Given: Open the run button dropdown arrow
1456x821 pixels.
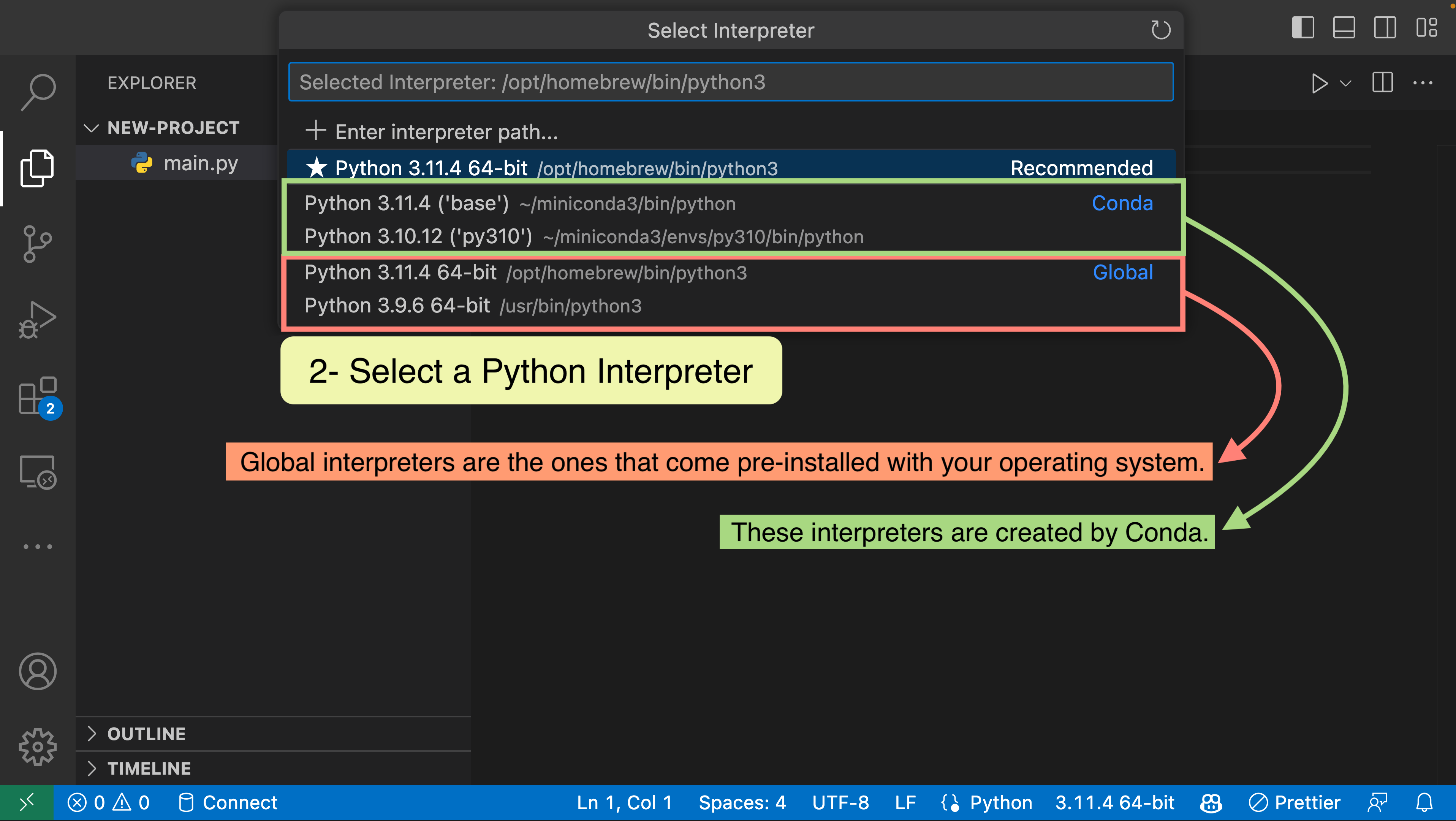Looking at the screenshot, I should (x=1346, y=84).
